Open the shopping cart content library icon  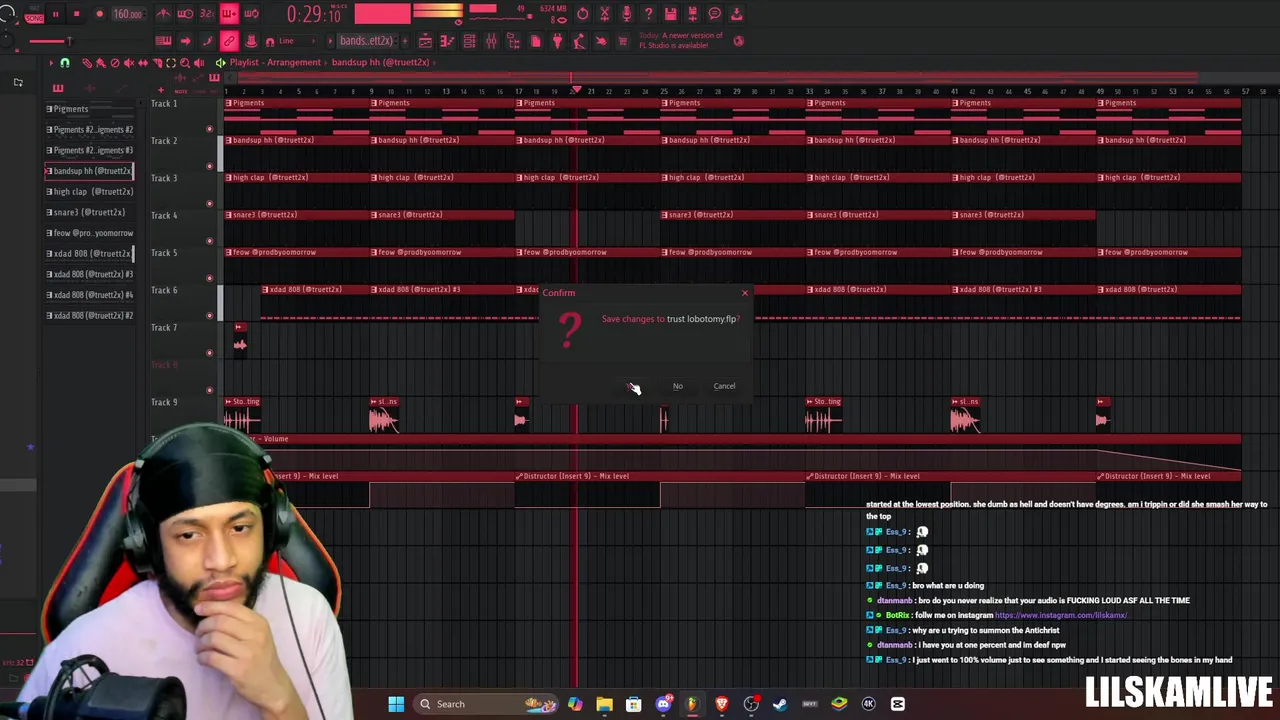[x=623, y=41]
